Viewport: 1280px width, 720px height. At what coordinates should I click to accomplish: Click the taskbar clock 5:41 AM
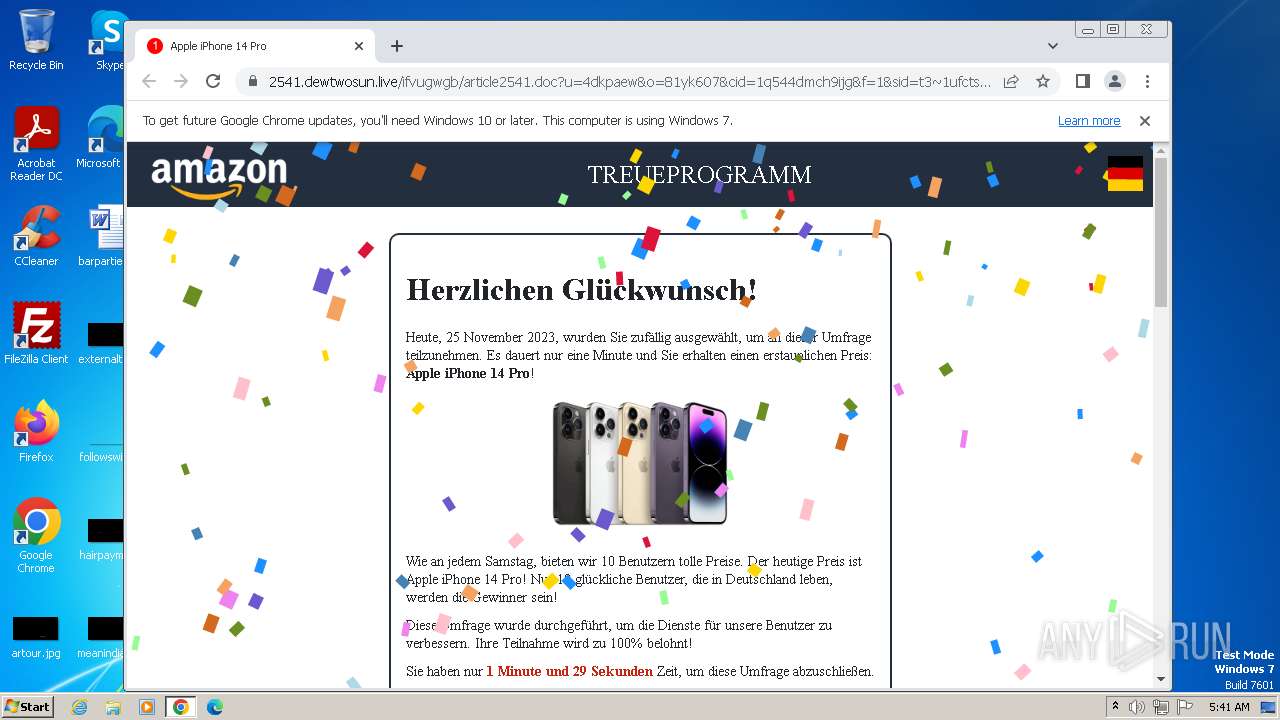1229,707
